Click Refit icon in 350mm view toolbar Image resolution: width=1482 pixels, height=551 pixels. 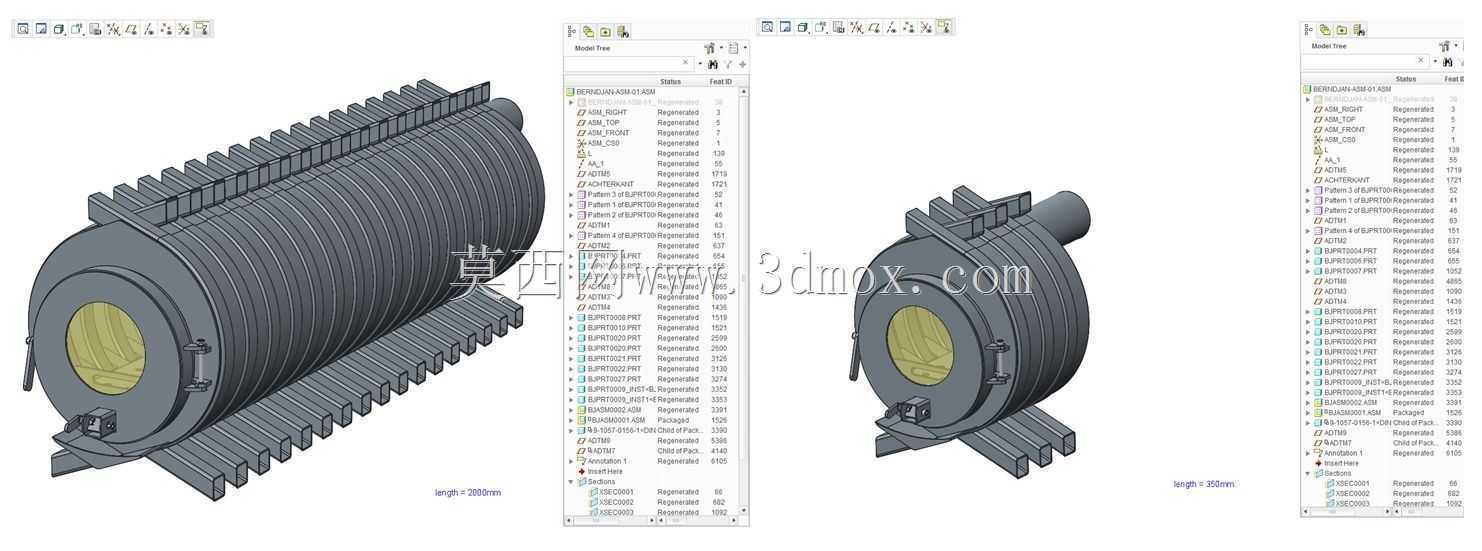click(767, 27)
